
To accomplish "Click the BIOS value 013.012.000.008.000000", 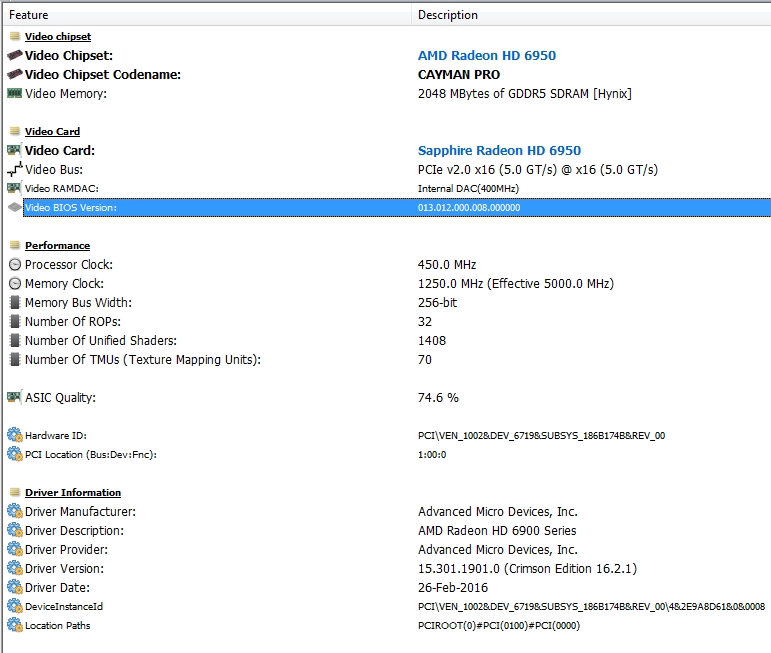I will tap(469, 208).
